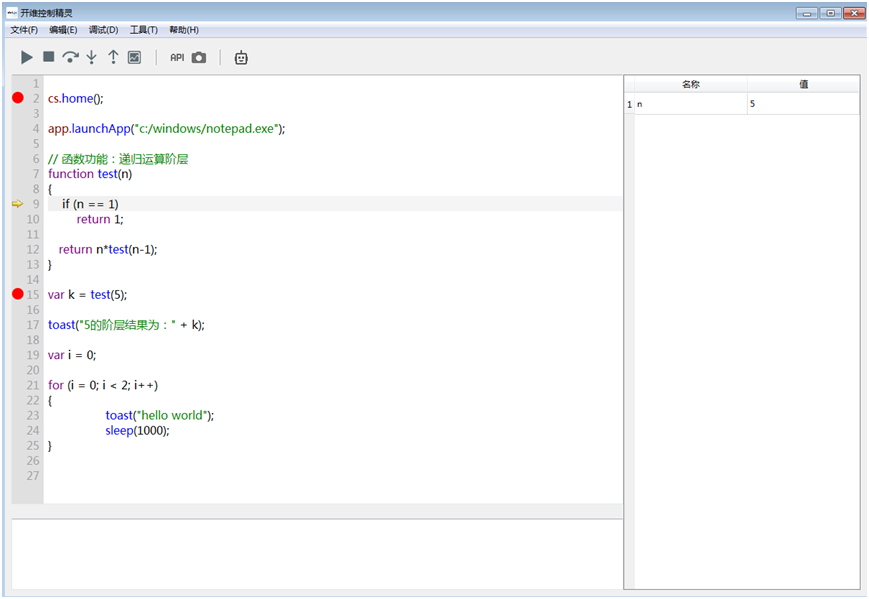The height and width of the screenshot is (599, 869).
Task: Click line number 4 in gutter
Action: pos(35,129)
